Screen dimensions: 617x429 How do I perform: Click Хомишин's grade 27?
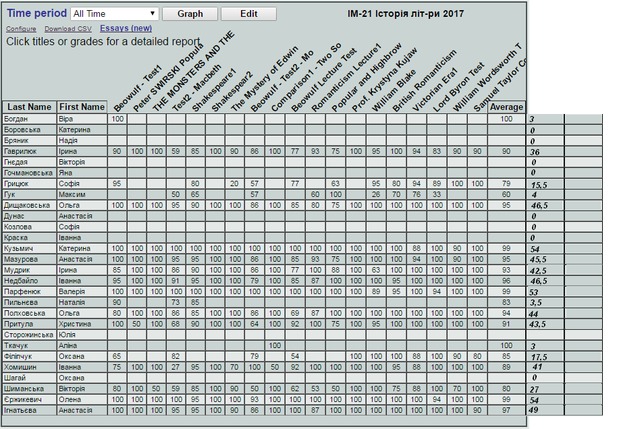[175, 367]
